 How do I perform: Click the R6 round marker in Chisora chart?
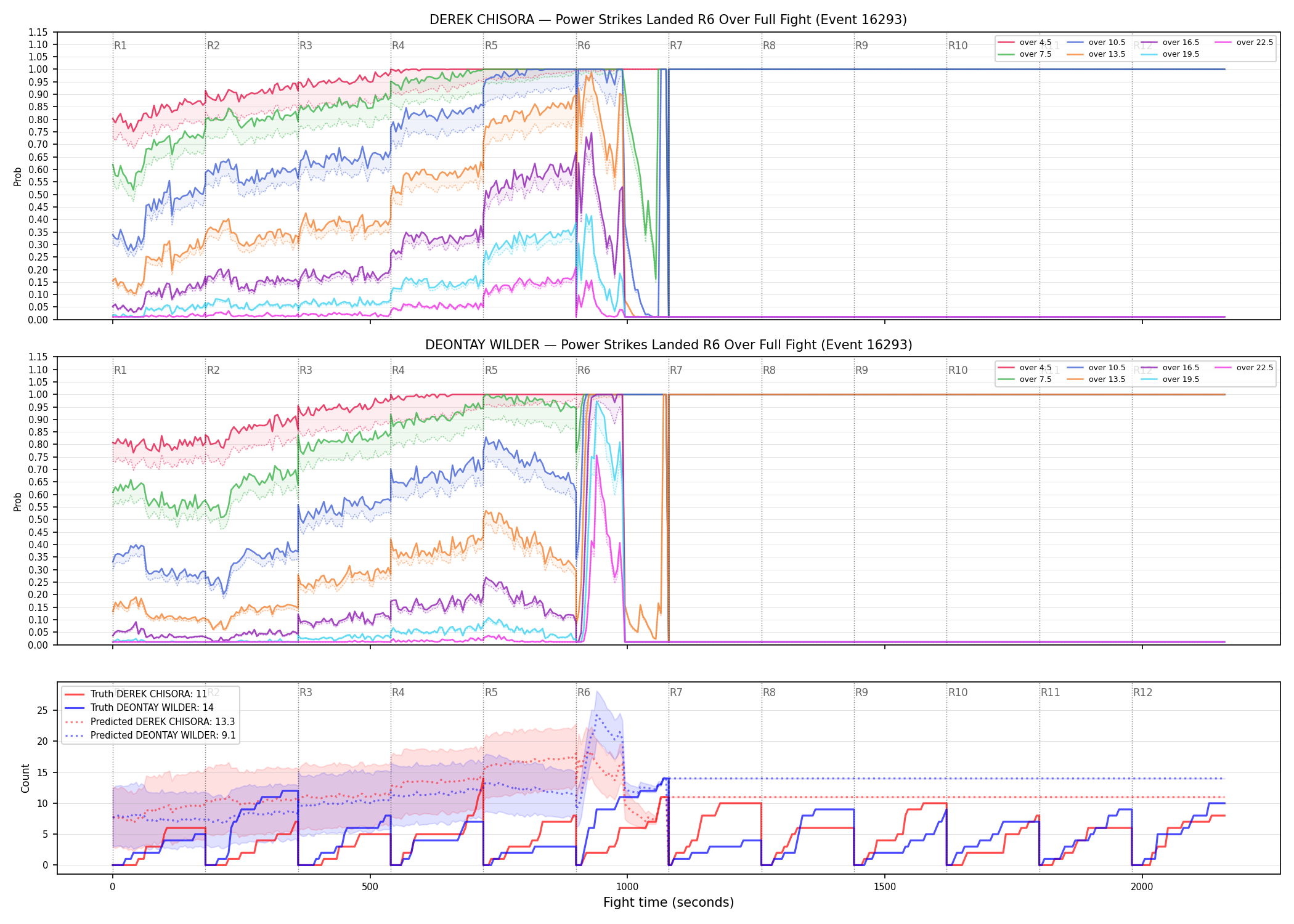(x=584, y=46)
